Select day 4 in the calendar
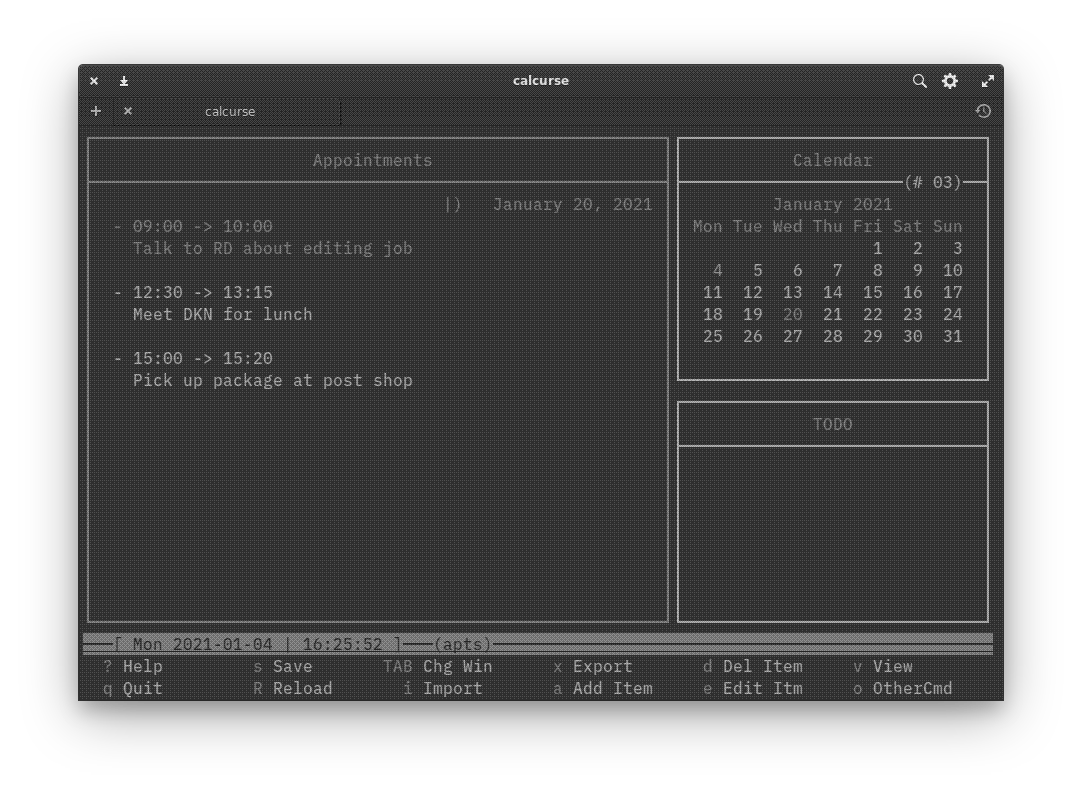Image resolution: width=1082 pixels, height=793 pixels. (718, 271)
